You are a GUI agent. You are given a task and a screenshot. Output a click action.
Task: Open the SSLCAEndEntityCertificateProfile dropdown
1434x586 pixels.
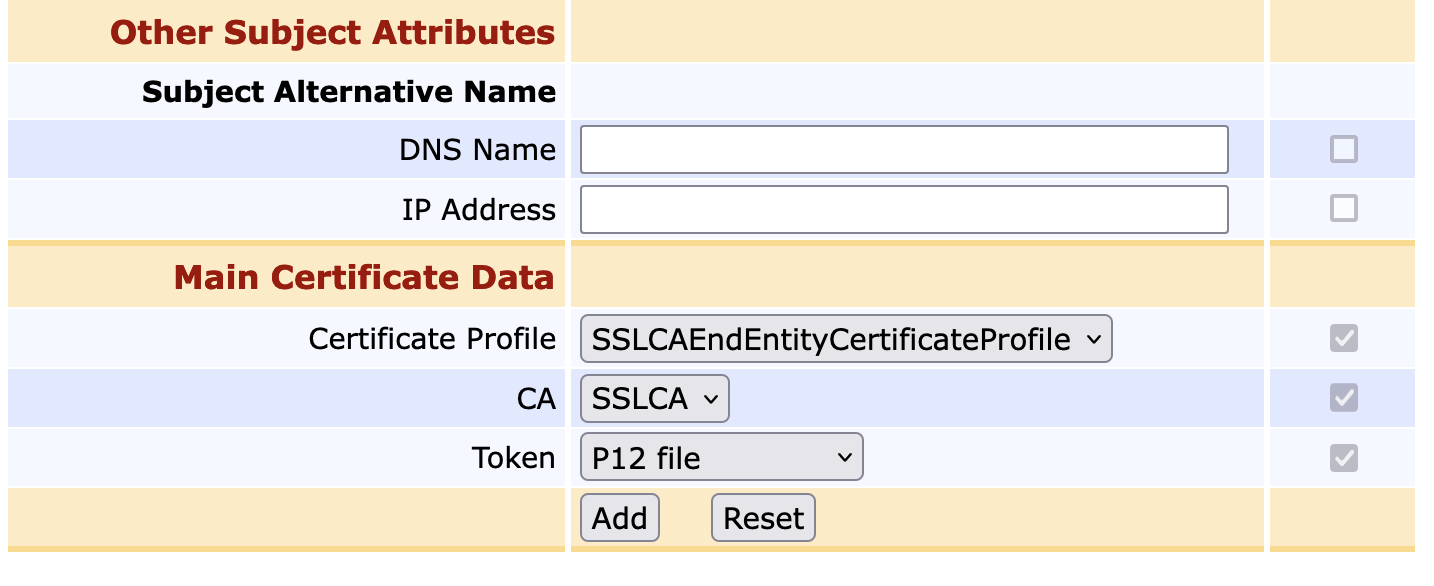[x=845, y=340]
